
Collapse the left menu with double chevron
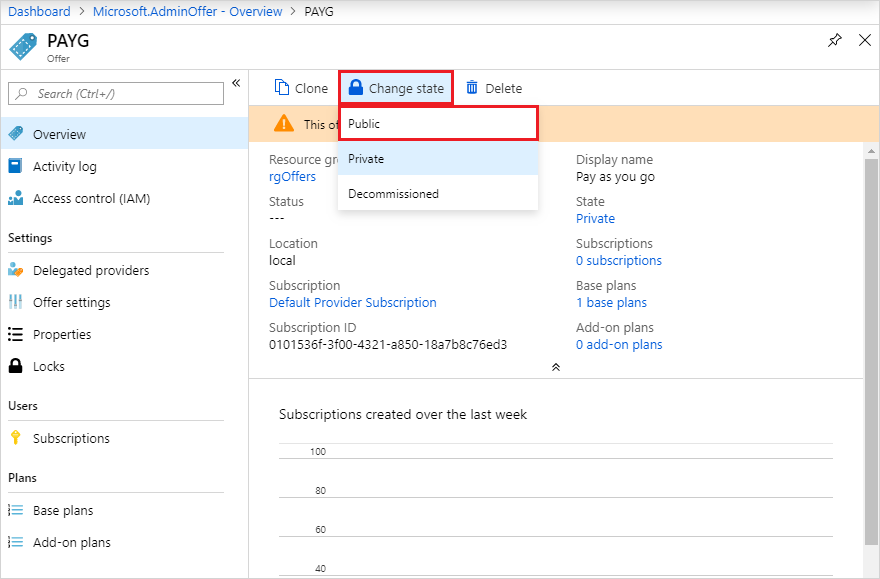point(236,83)
